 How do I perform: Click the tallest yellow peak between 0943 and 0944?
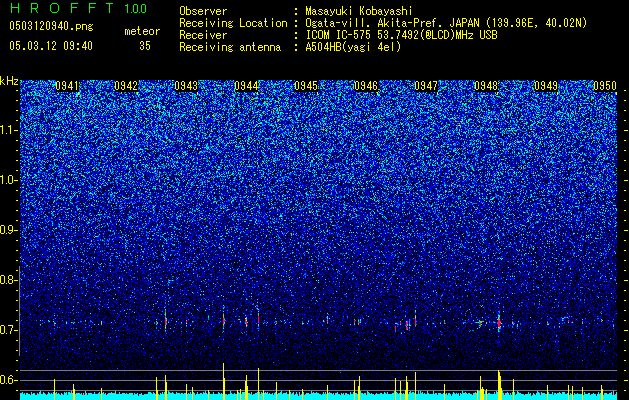tap(223, 381)
